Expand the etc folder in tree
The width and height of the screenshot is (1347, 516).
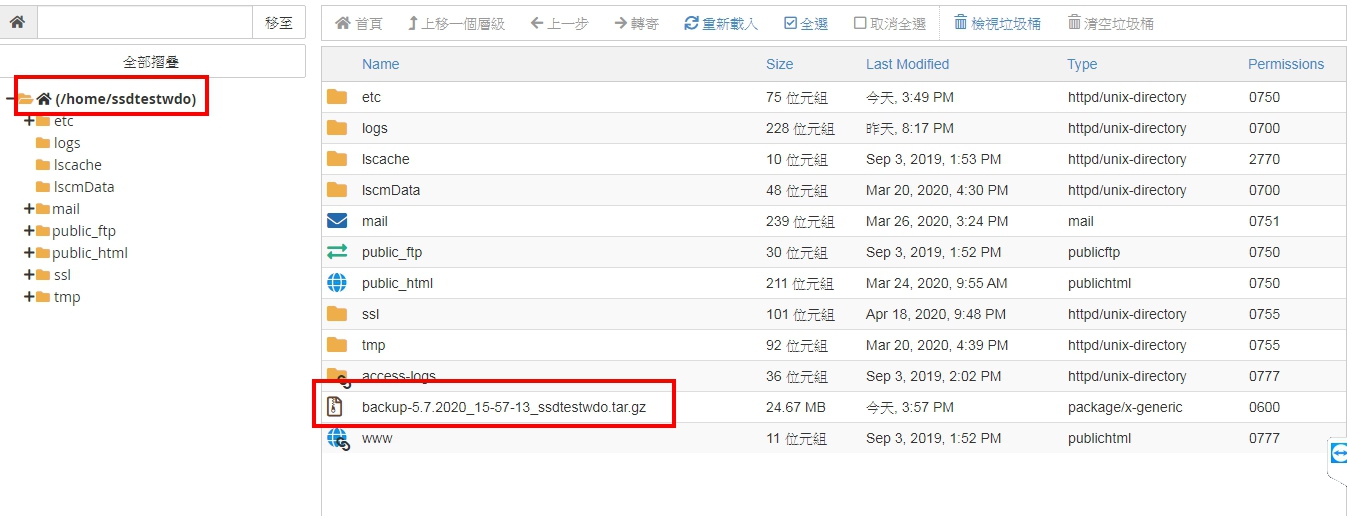29,121
